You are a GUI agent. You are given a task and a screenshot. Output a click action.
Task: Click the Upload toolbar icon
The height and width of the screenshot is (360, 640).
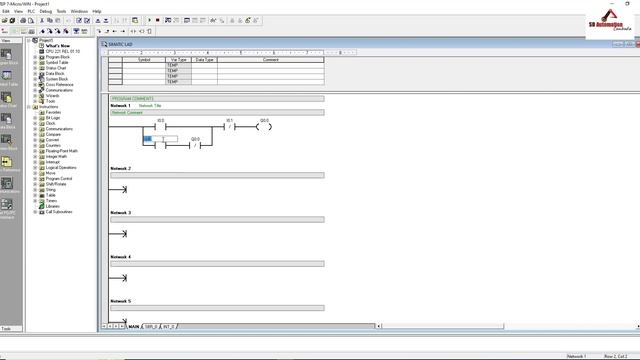point(98,20)
